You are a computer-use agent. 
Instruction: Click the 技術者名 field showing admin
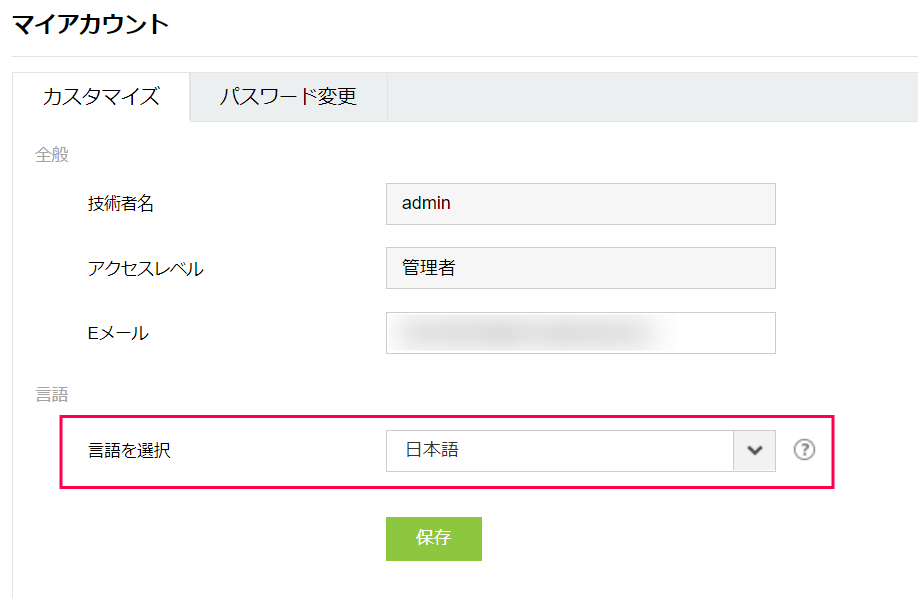pyautogui.click(x=580, y=203)
